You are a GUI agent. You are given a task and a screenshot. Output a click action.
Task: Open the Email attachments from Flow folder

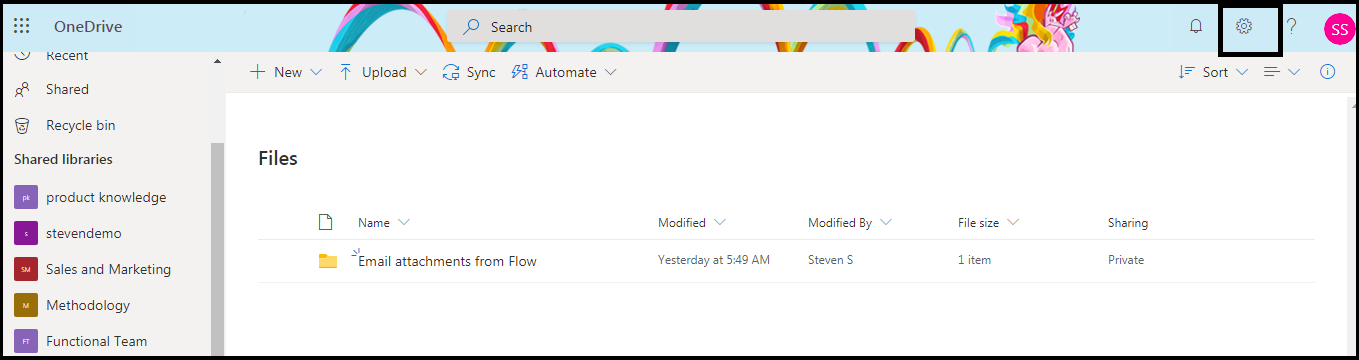pos(447,261)
